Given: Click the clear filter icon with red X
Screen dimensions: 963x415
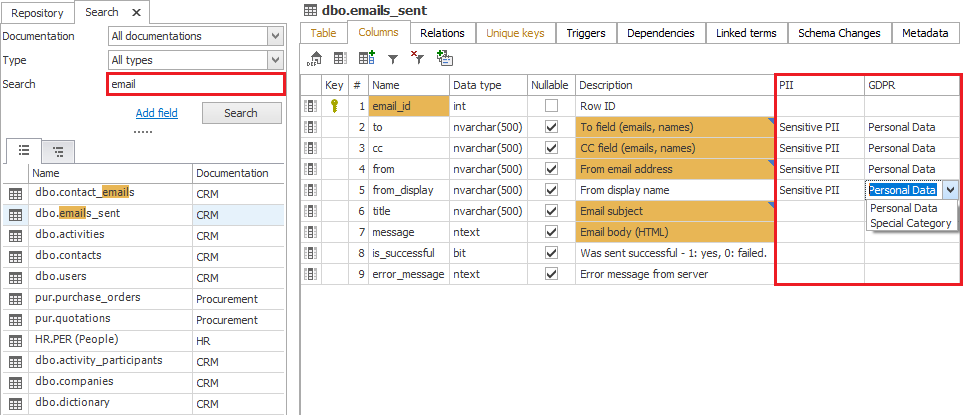Looking at the screenshot, I should pyautogui.click(x=418, y=60).
